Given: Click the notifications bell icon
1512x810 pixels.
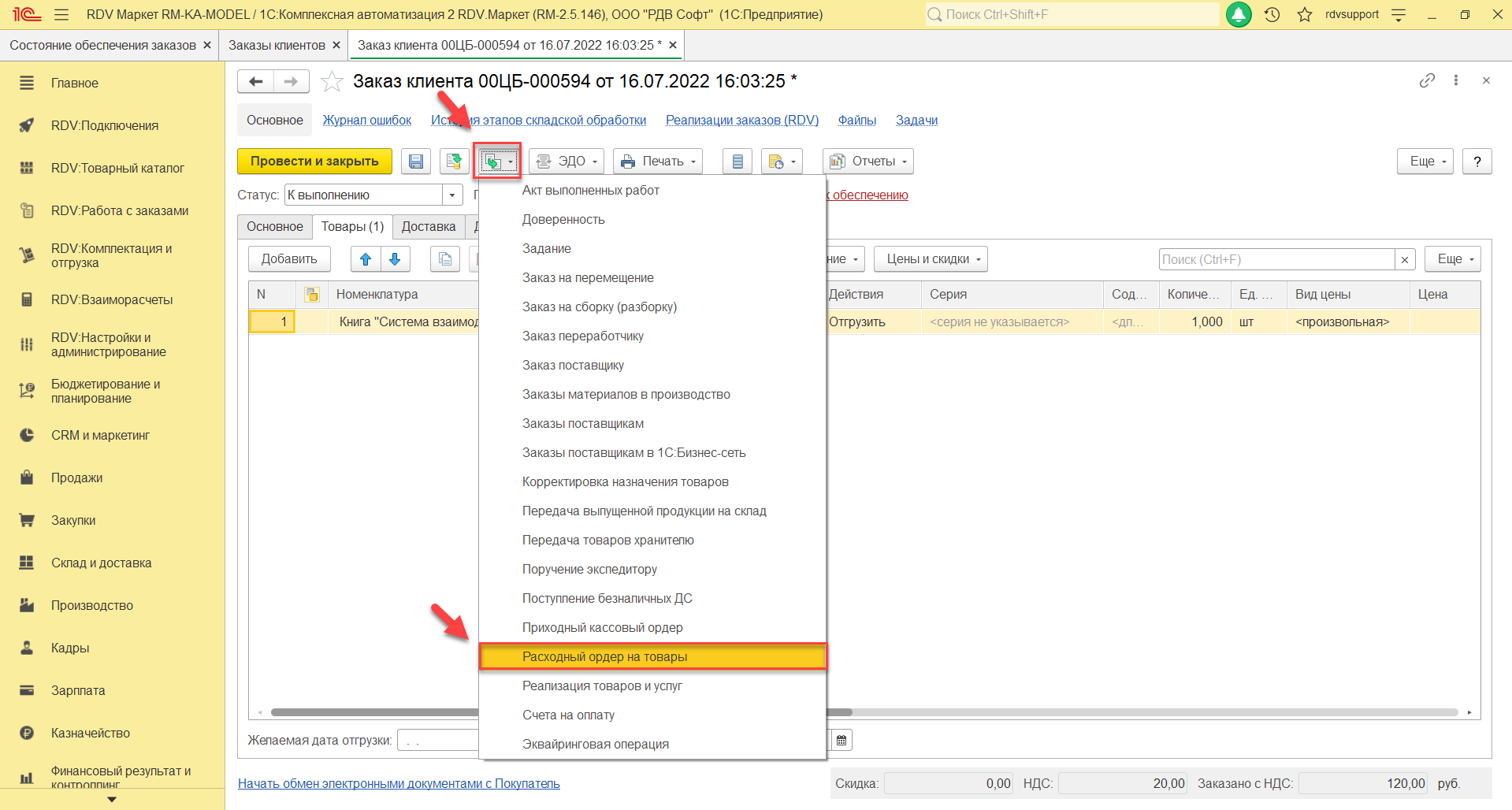Looking at the screenshot, I should pyautogui.click(x=1239, y=14).
